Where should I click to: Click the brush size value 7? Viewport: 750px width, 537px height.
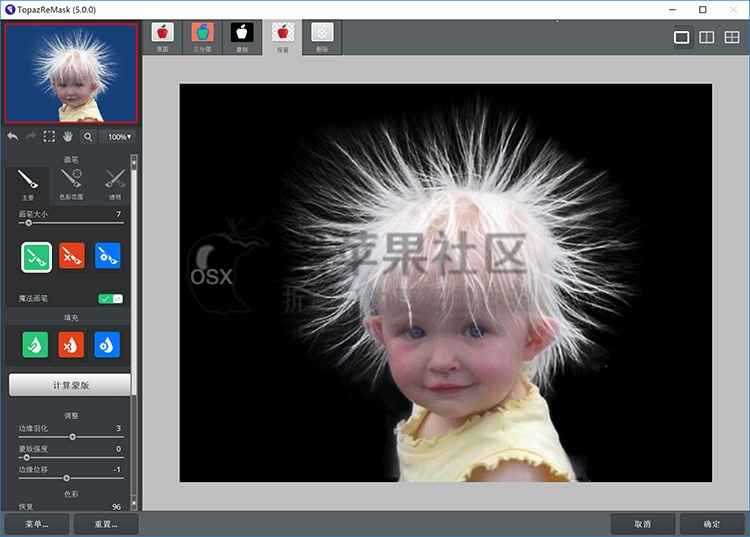click(x=119, y=214)
